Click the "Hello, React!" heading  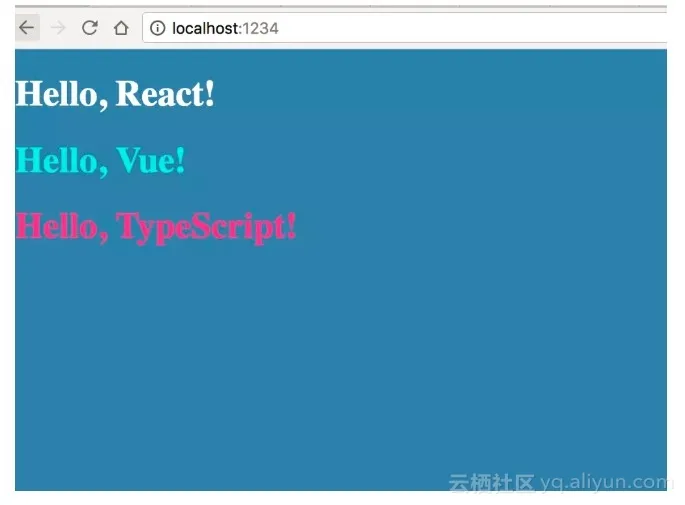coord(115,94)
